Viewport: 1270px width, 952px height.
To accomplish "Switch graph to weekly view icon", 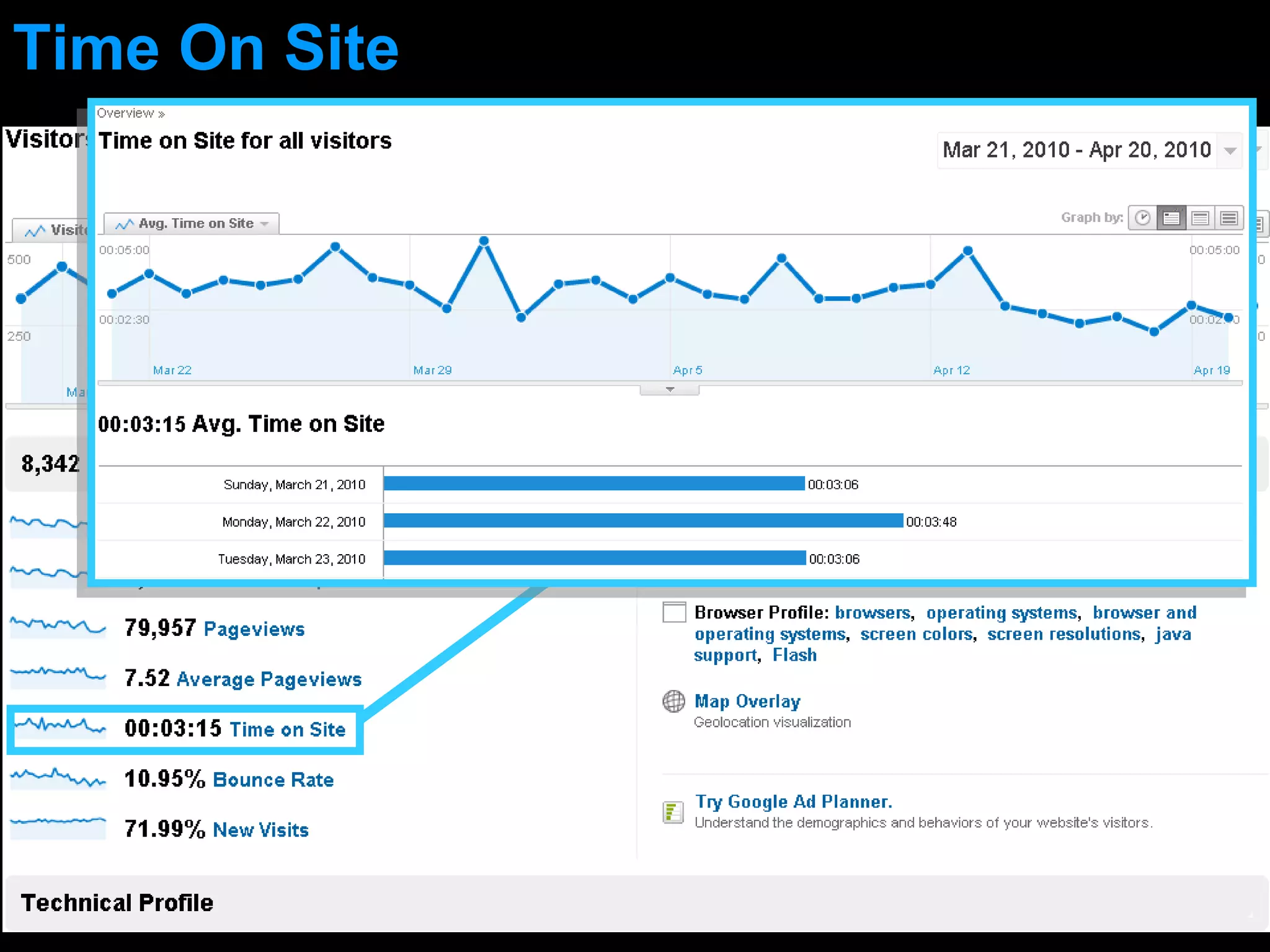I will coord(1200,218).
